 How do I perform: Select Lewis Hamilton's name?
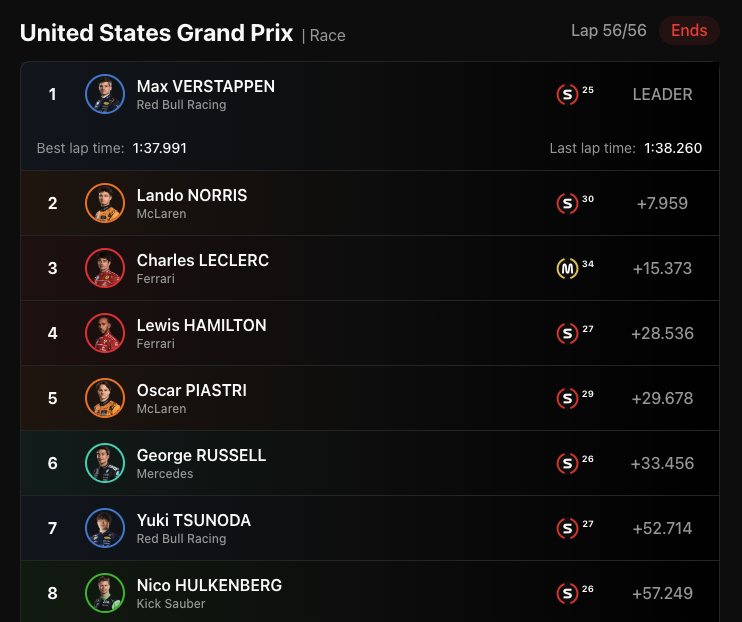click(x=201, y=325)
